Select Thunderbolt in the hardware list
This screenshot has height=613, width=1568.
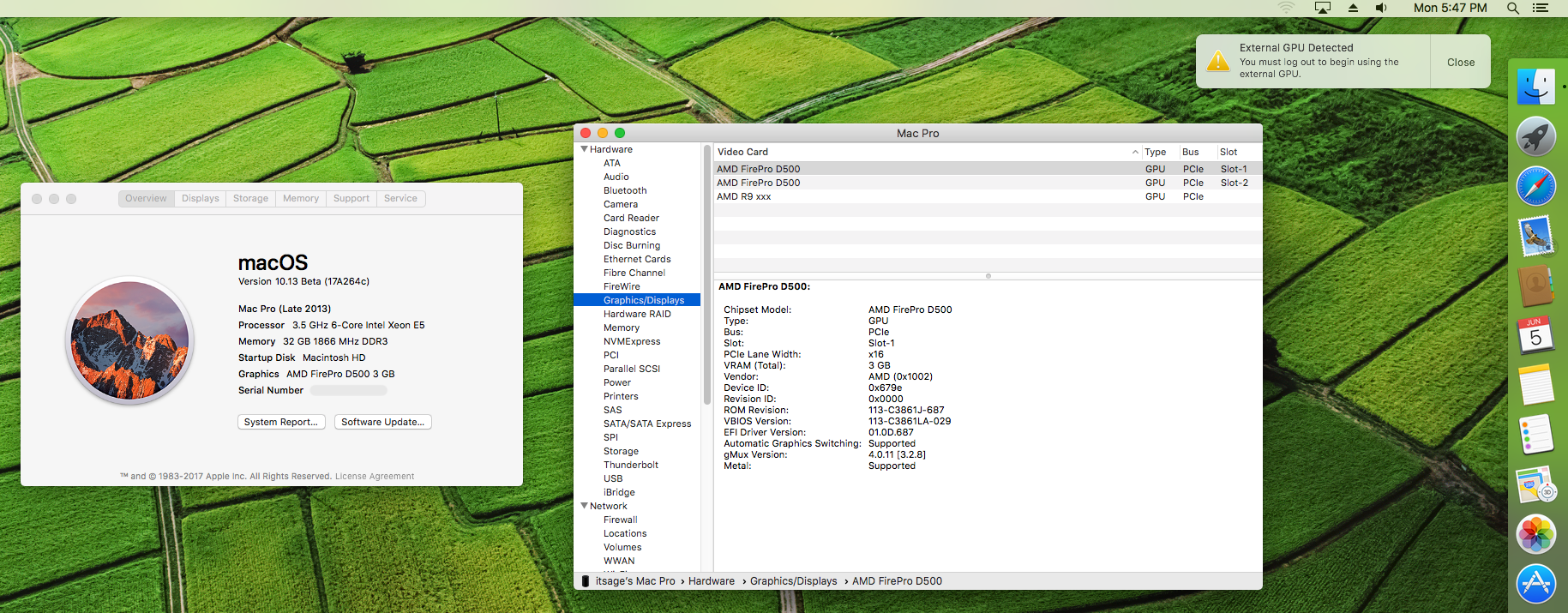(631, 465)
